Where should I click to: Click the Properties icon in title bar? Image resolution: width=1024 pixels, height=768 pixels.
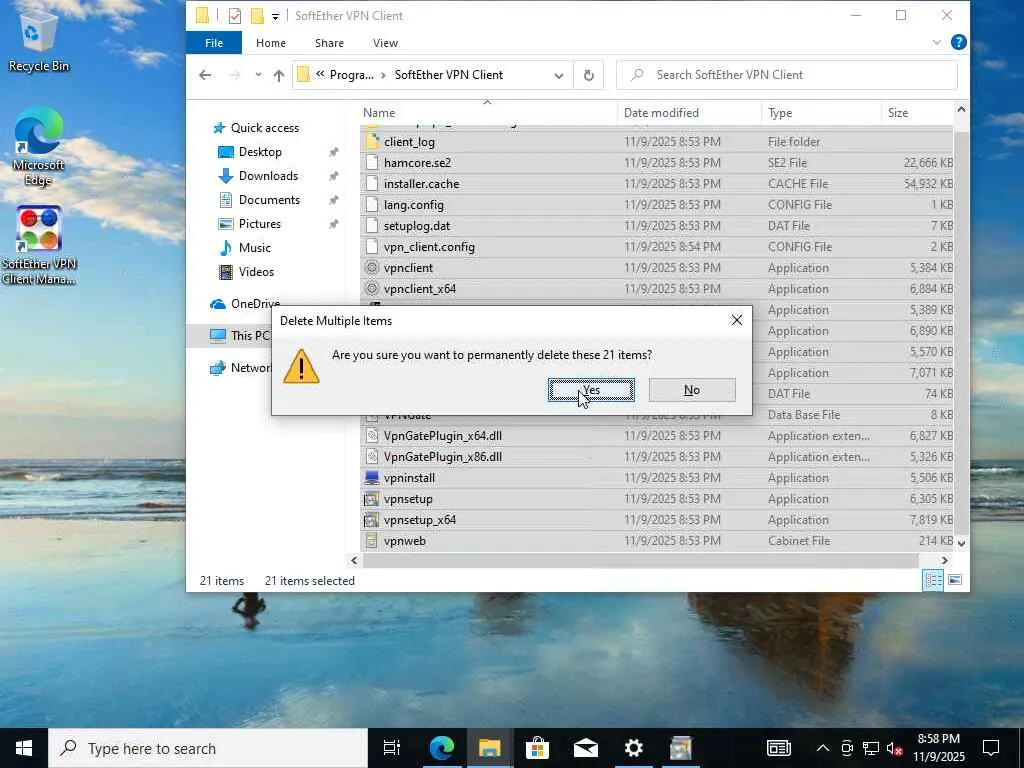[235, 16]
